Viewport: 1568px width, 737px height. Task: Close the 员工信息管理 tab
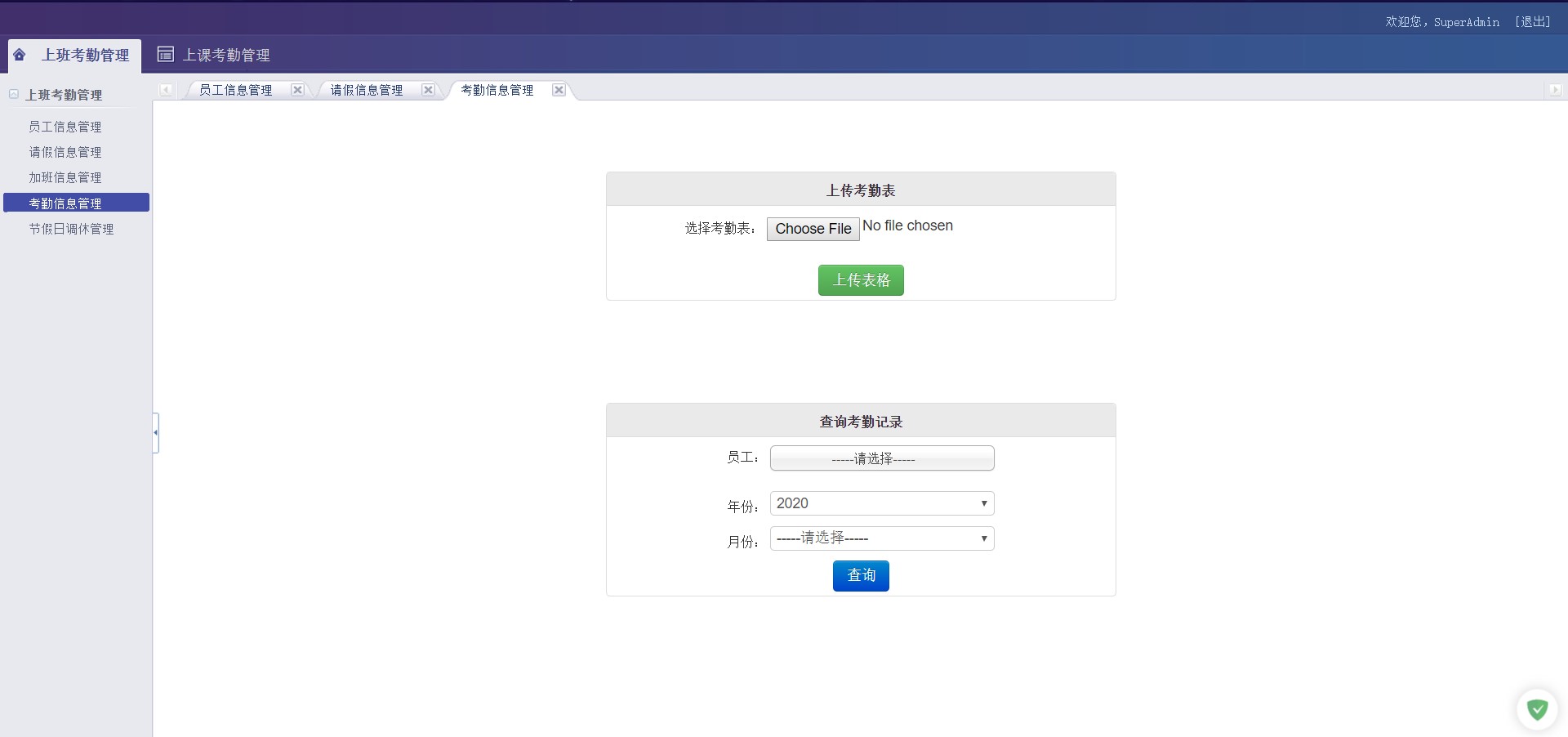297,90
